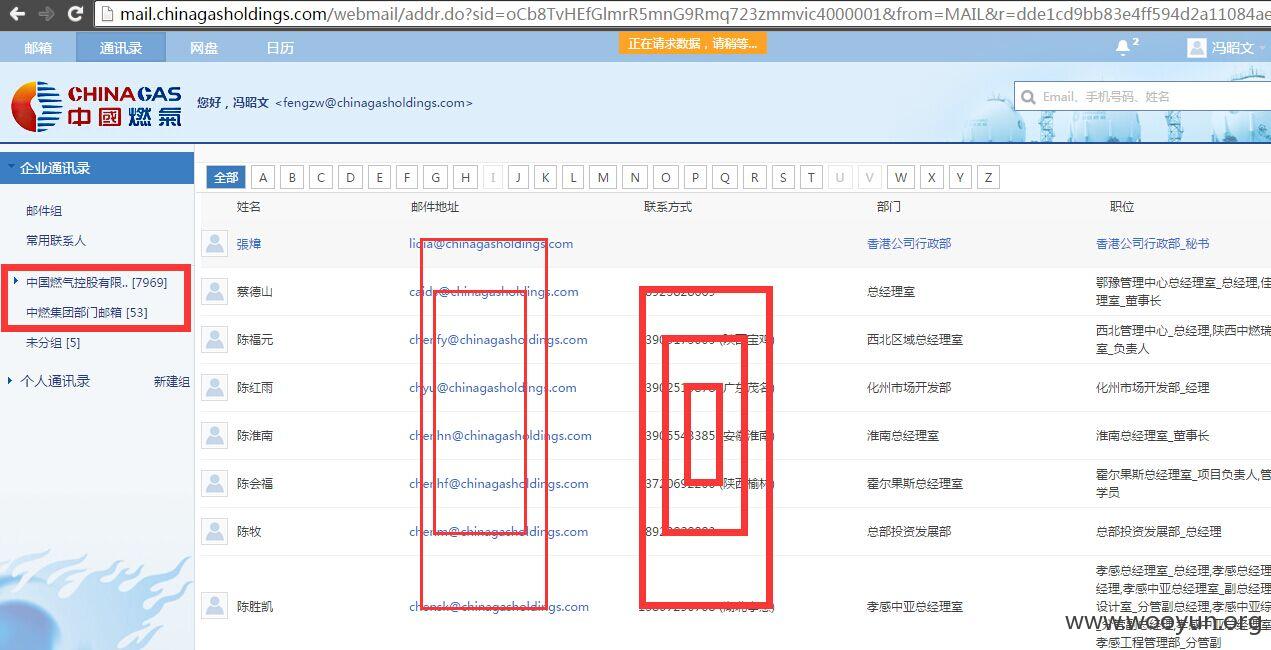Select 未分组 [5] group
Screen dimensions: 1271x650
(x=53, y=343)
